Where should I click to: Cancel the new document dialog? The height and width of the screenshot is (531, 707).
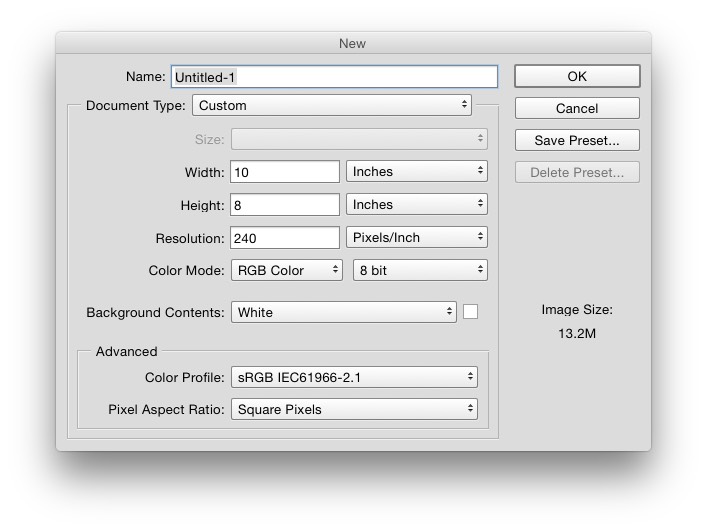click(x=577, y=108)
